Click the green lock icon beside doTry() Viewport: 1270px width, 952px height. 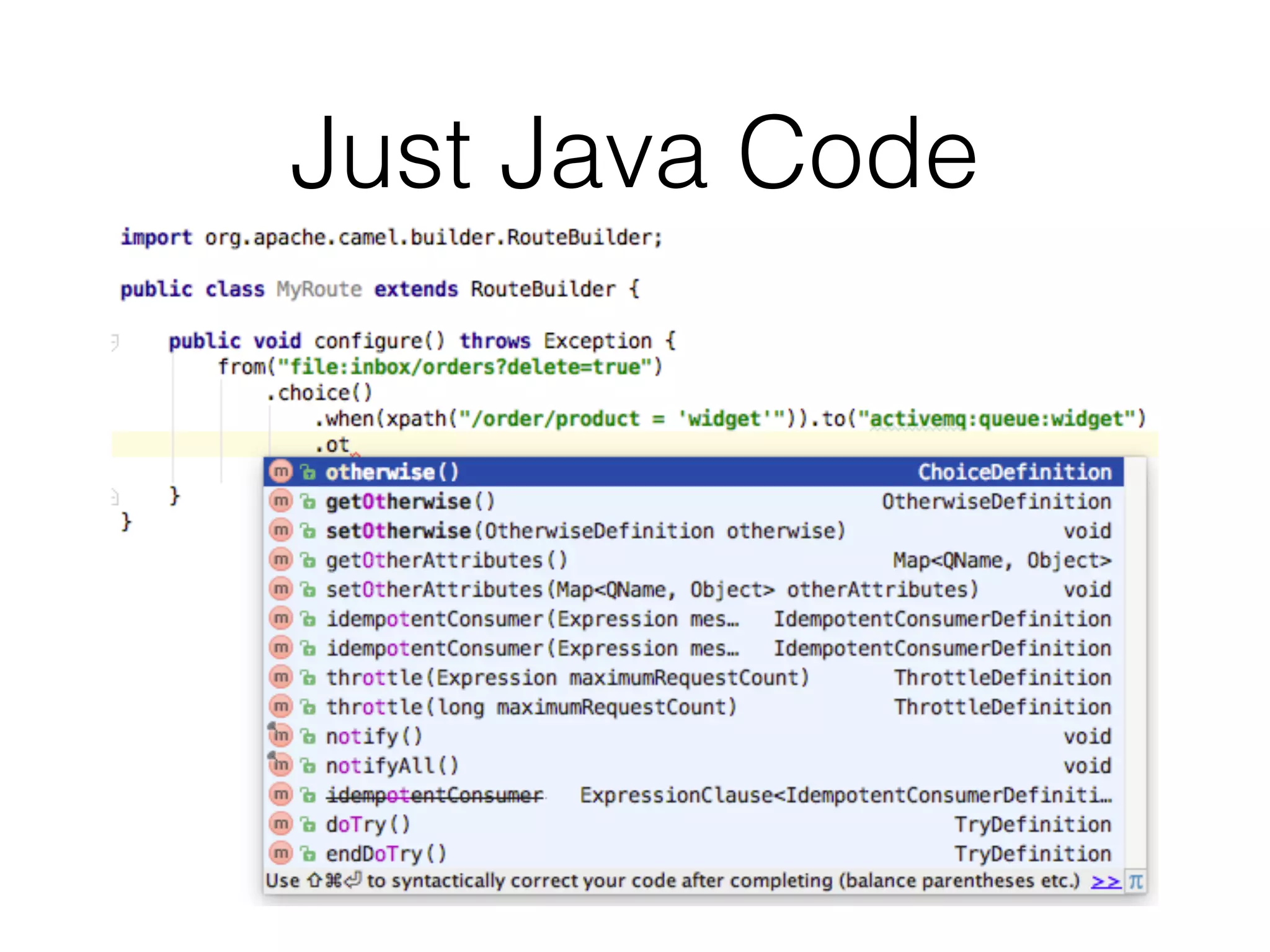click(x=308, y=825)
